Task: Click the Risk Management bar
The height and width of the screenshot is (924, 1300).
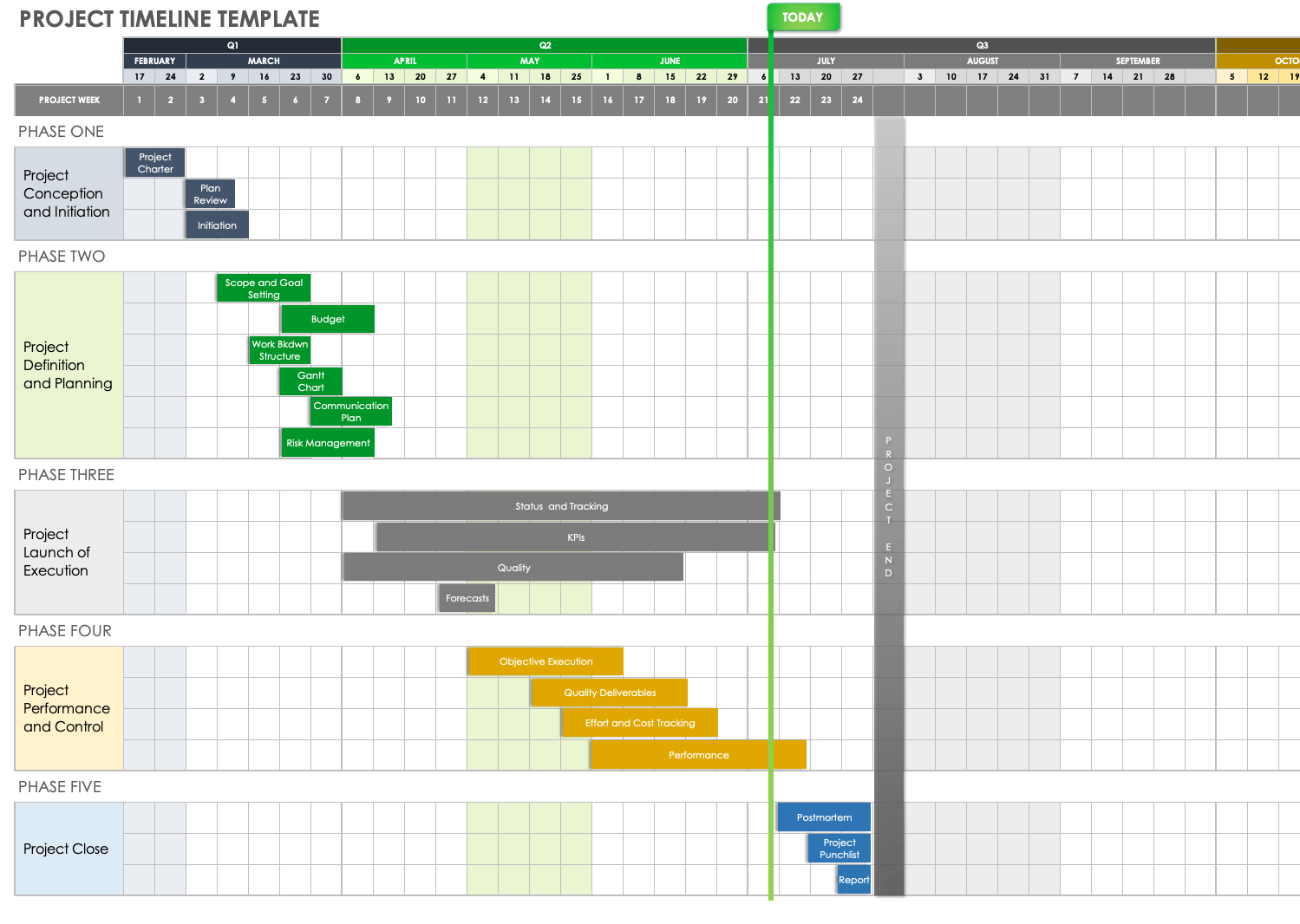Action: click(328, 443)
